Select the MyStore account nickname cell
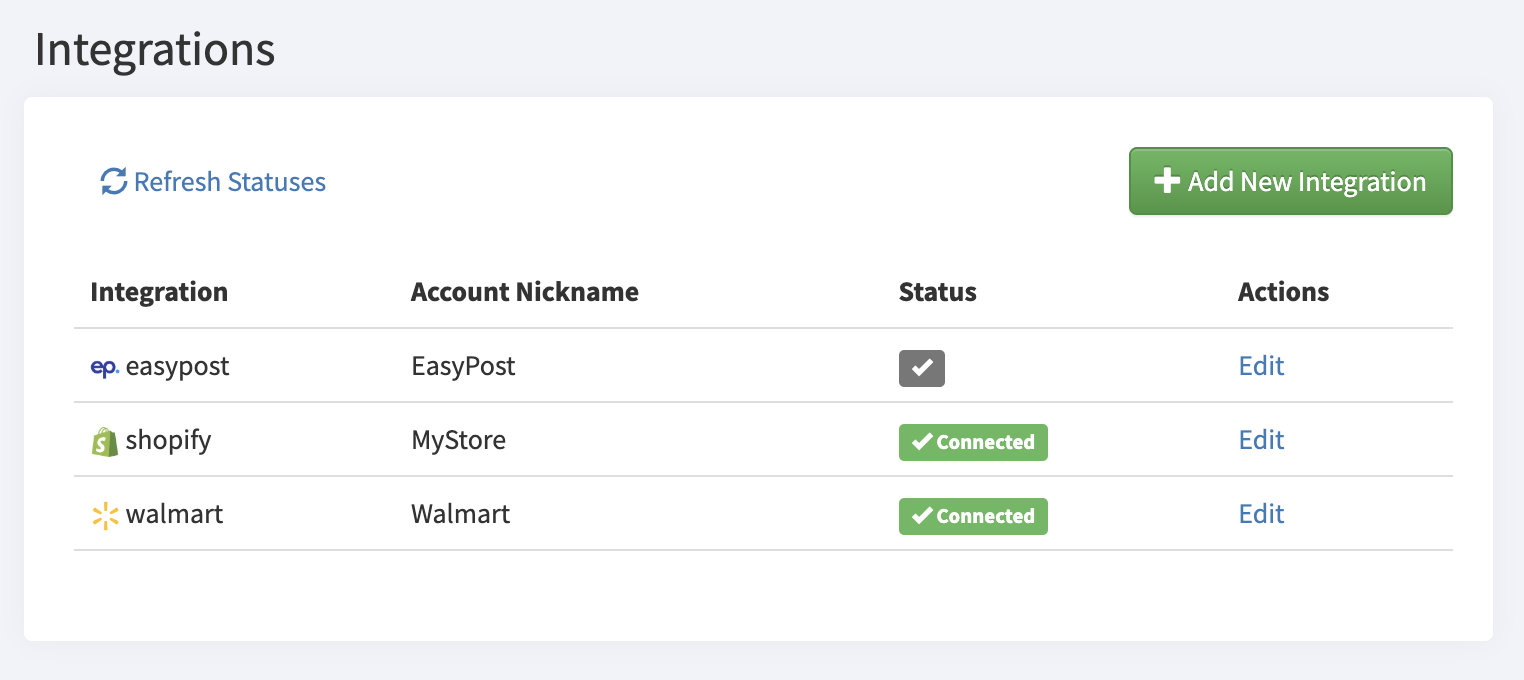Viewport: 1524px width, 680px height. click(x=458, y=440)
